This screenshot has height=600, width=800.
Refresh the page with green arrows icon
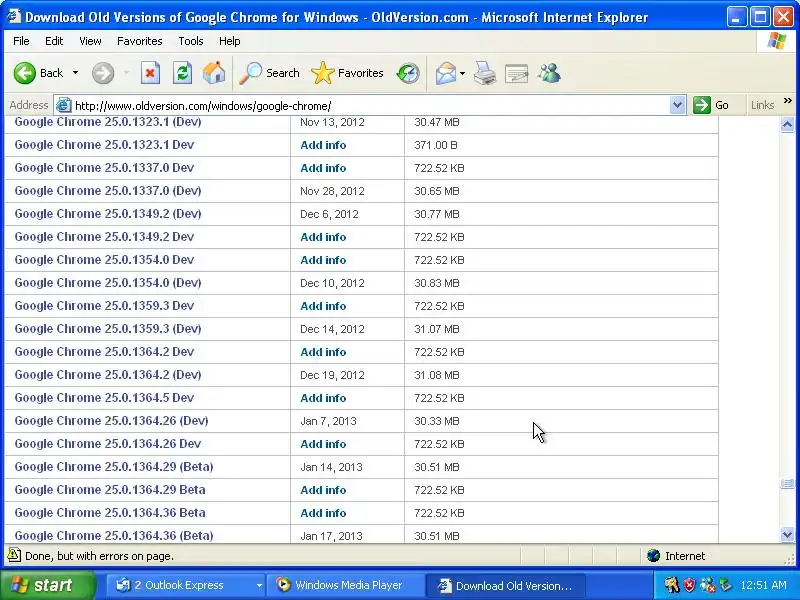(x=182, y=73)
